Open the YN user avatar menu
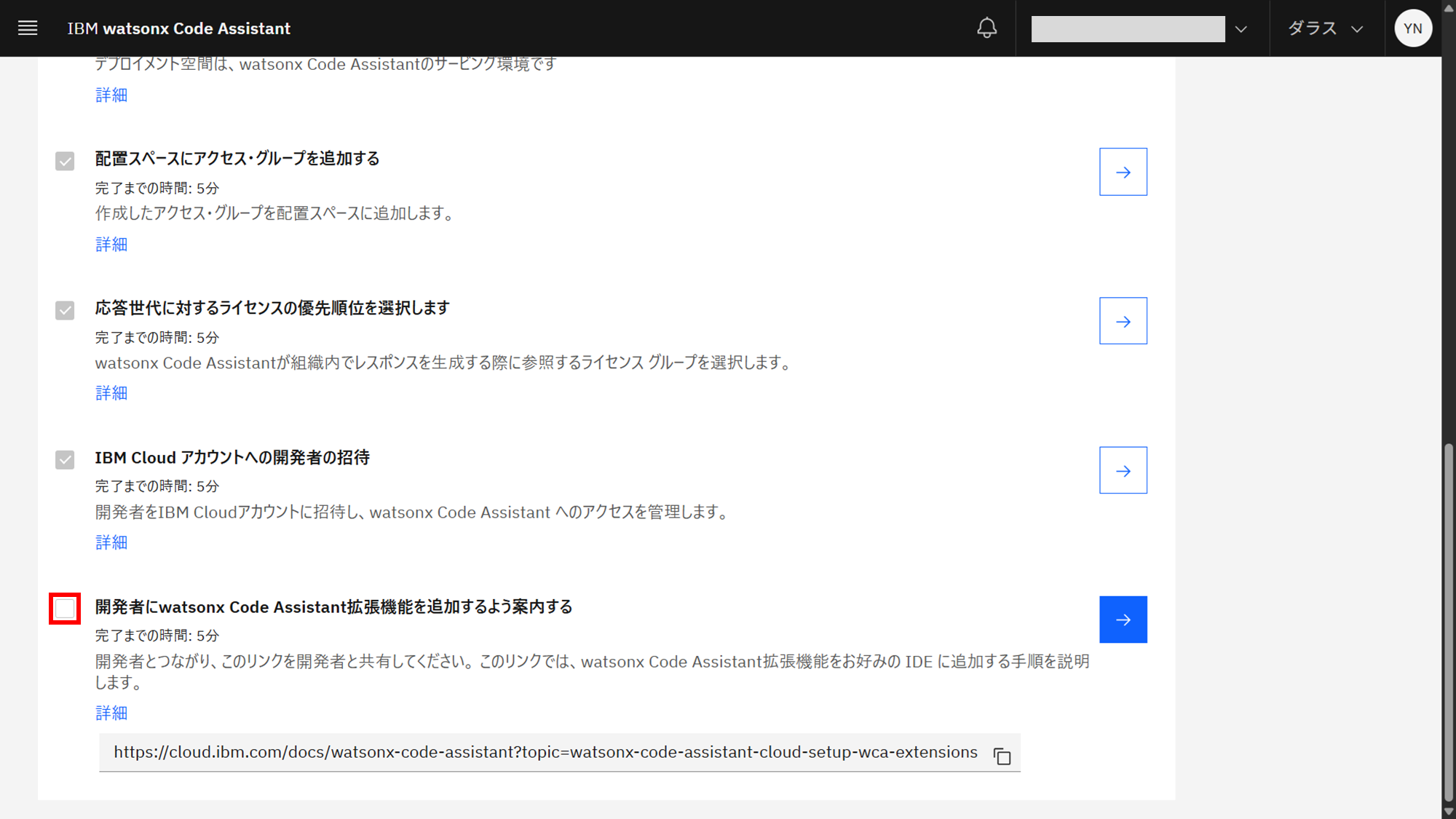1456x819 pixels. pos(1412,28)
